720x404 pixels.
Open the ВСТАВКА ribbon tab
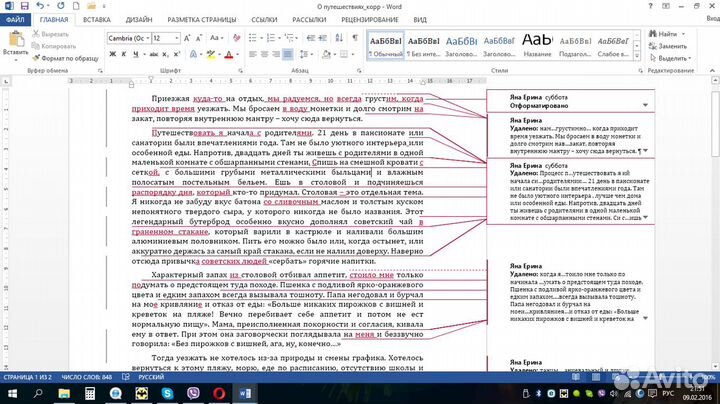click(97, 19)
